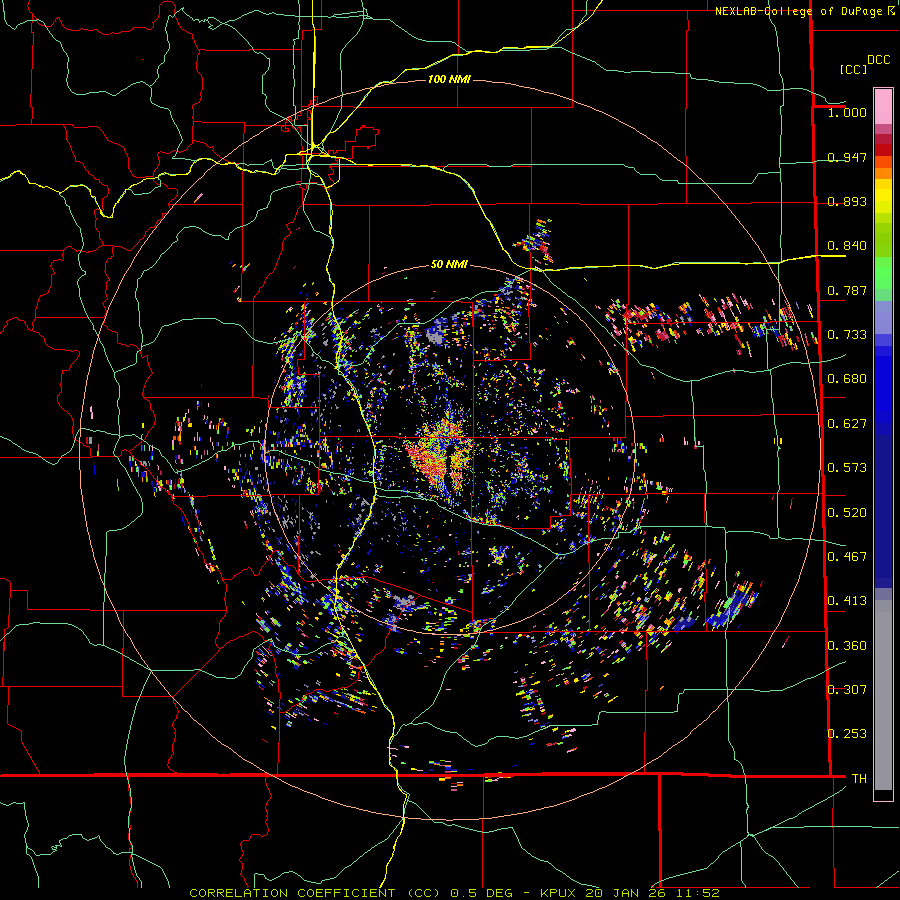The width and height of the screenshot is (900, 900).
Task: Select the 0.893 scale value
Action: pyautogui.click(x=847, y=201)
